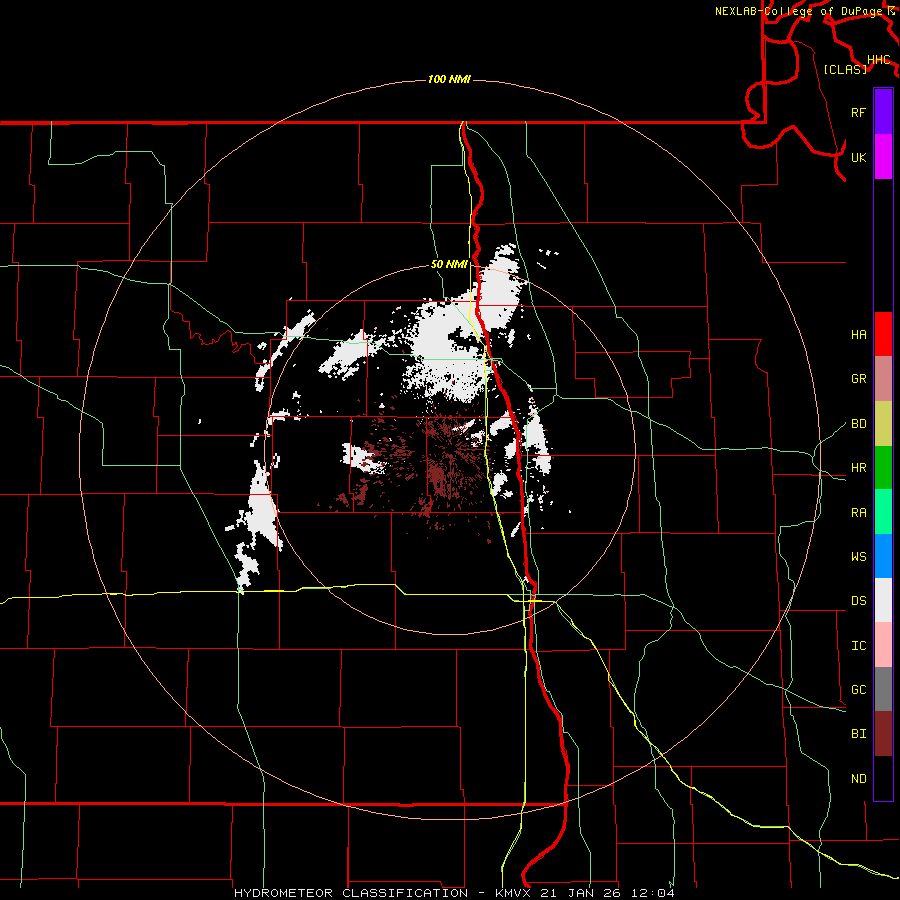Click the HR green legend swatch
900x900 pixels.
(883, 467)
